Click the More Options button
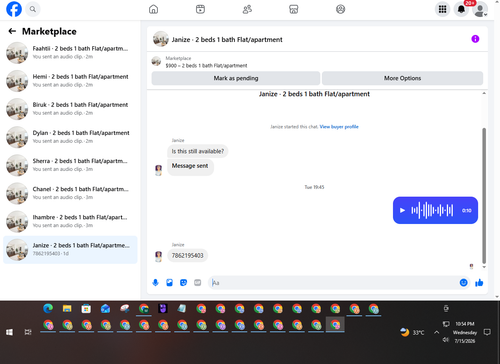Image resolution: width=500 pixels, height=364 pixels. point(402,78)
